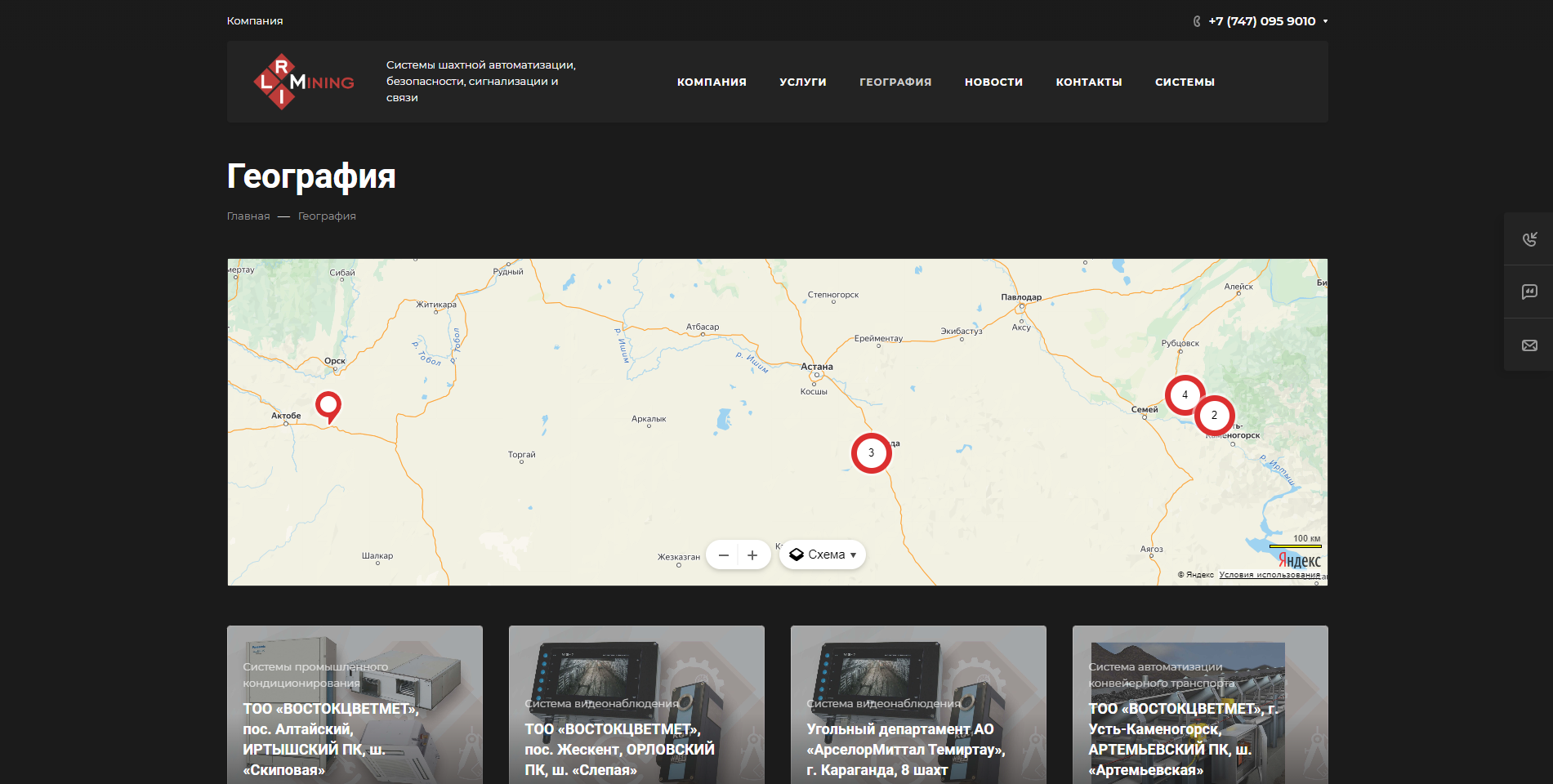Open the ИРТЫШСКИЙ ПК «Скиповая» project card
This screenshot has height=784, width=1553.
[x=355, y=705]
